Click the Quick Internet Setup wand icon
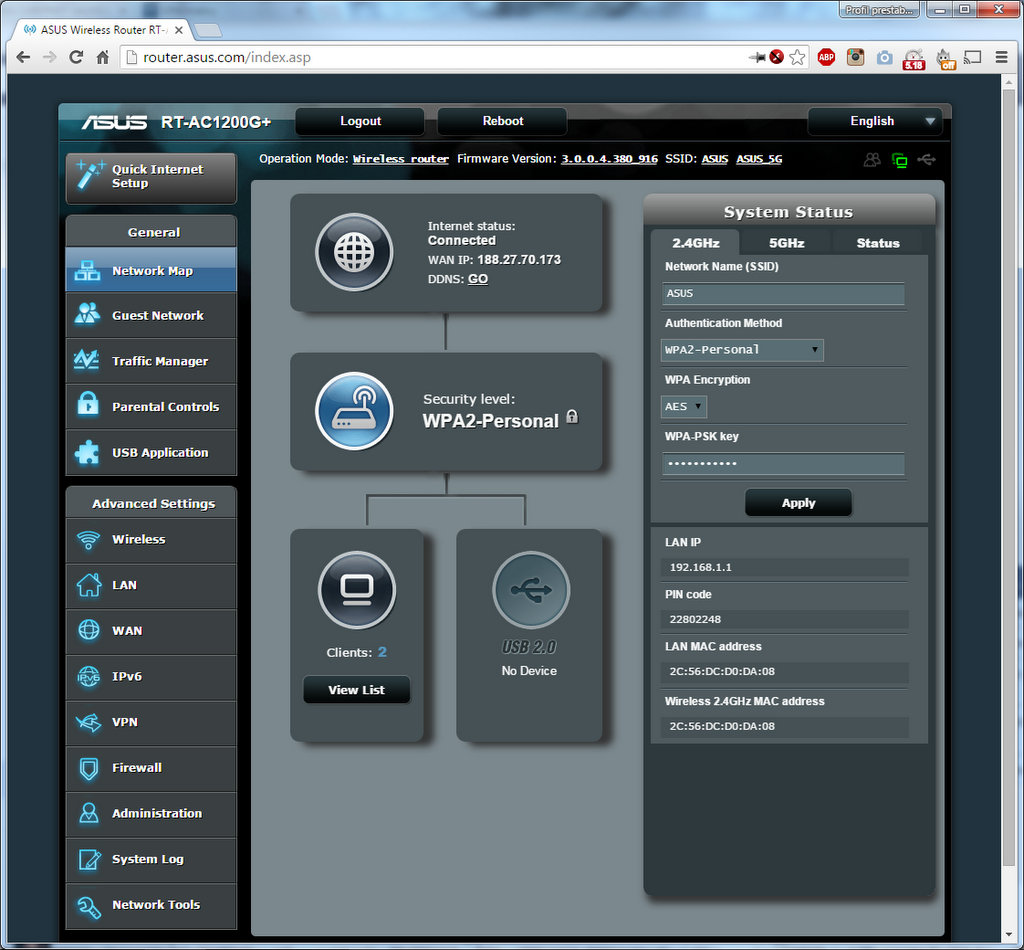Screen dimensions: 1024x950 point(89,174)
